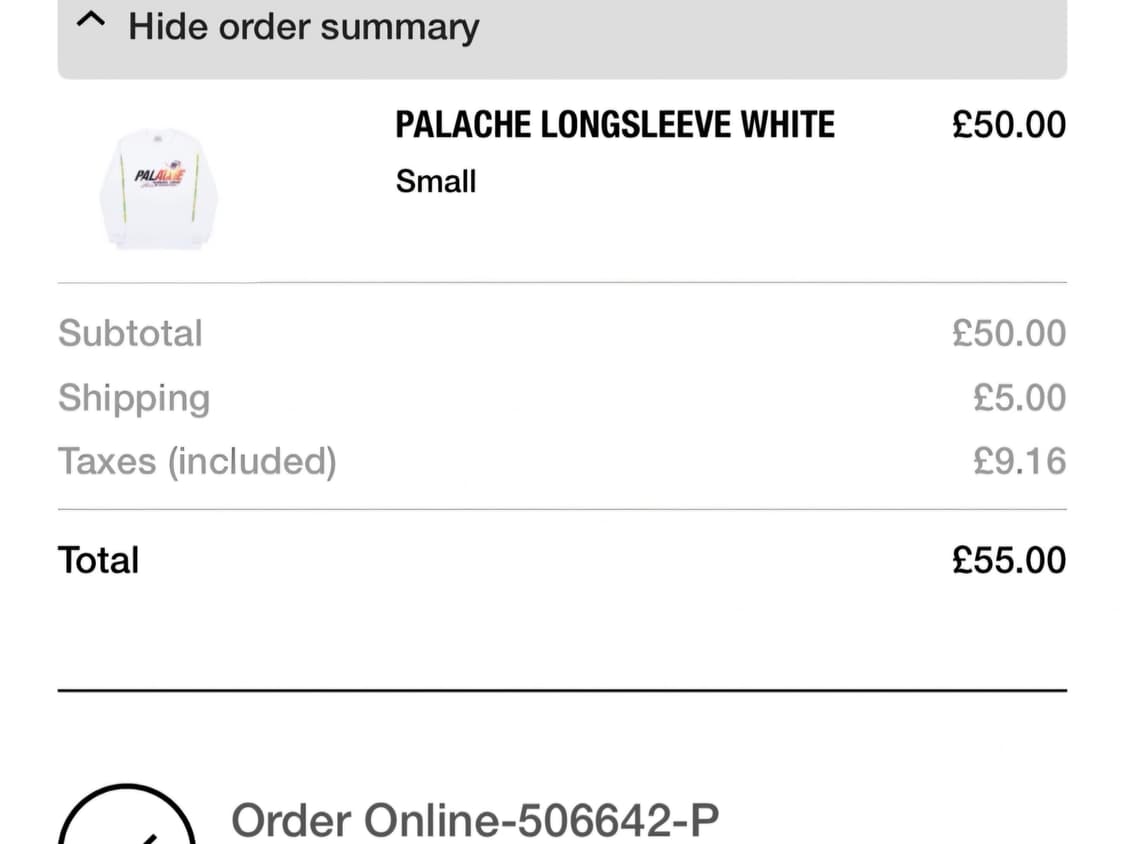Click the "Hide order summary" label
The height and width of the screenshot is (844, 1125).
(303, 26)
